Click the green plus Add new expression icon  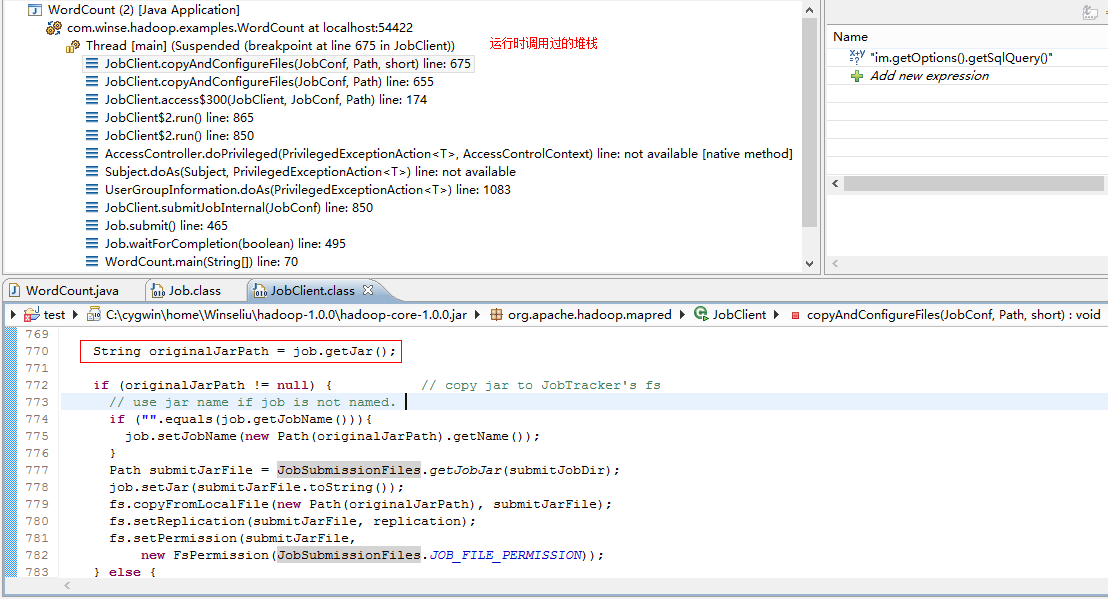click(856, 76)
